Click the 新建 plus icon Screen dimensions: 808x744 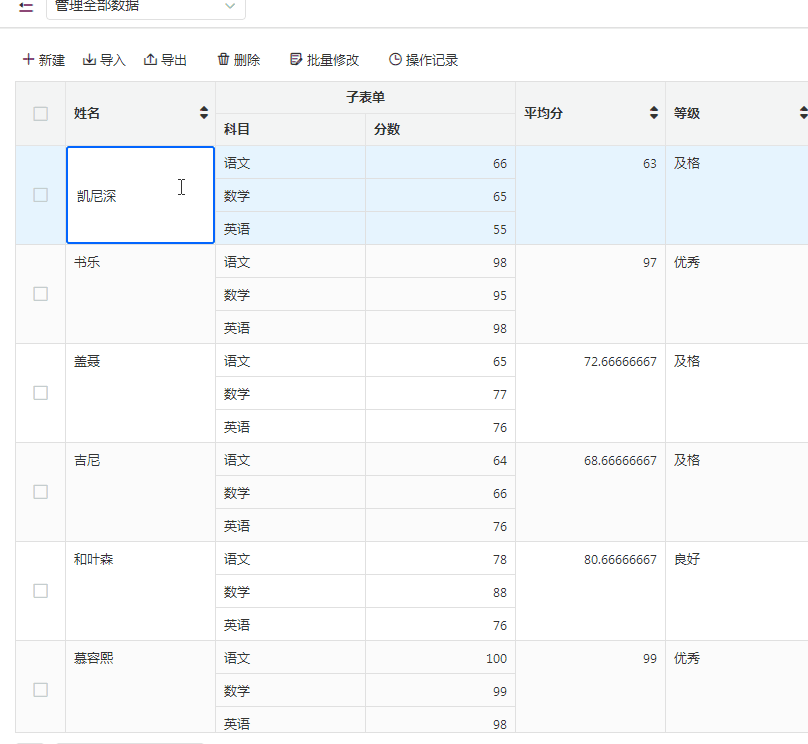coord(28,60)
